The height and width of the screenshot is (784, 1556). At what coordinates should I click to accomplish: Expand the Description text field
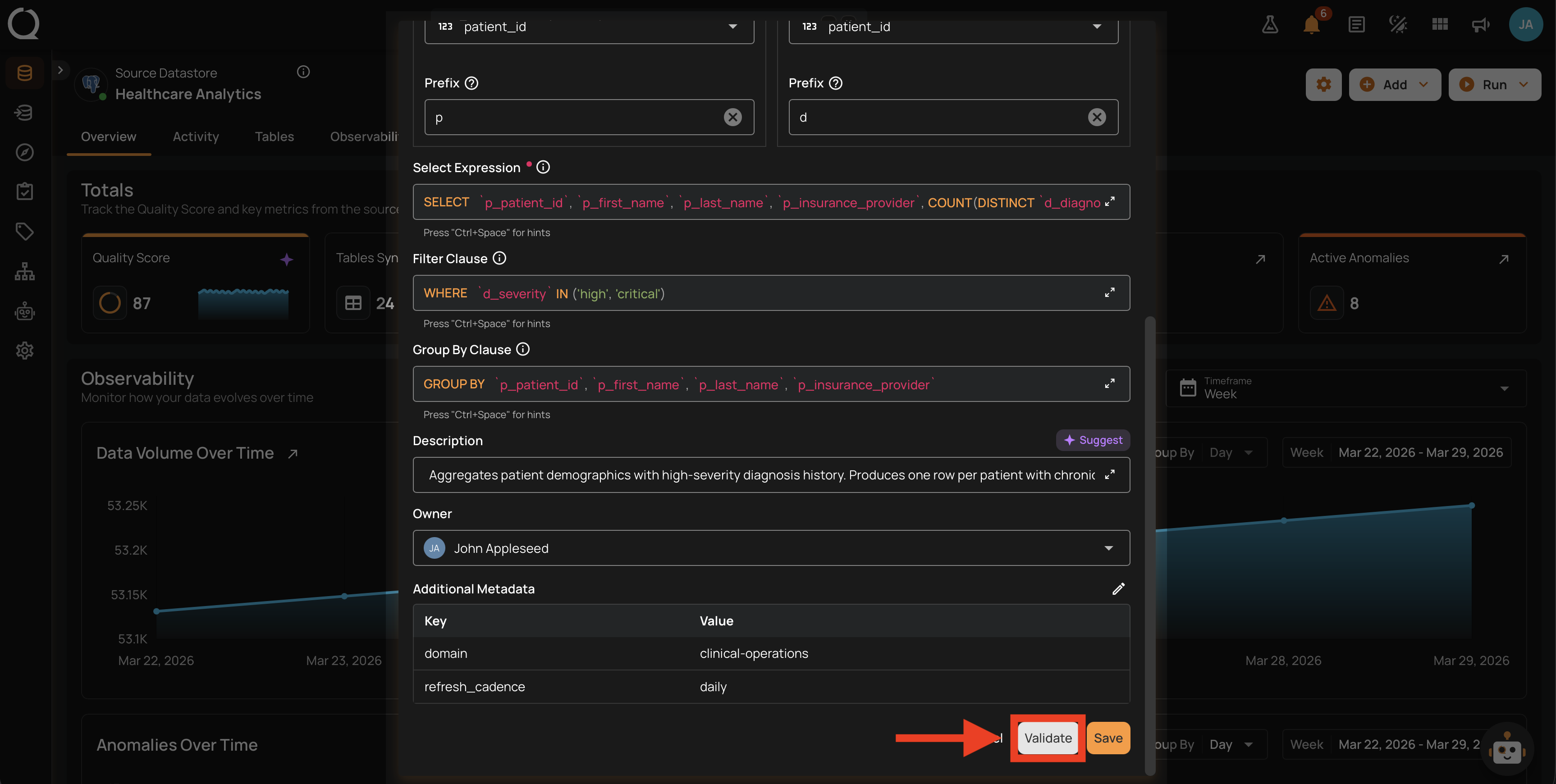pos(1110,475)
